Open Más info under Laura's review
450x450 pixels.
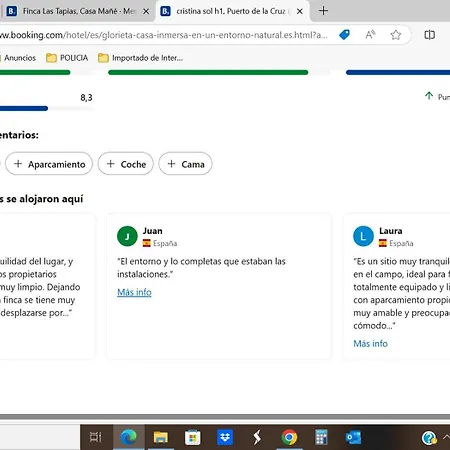pos(370,344)
